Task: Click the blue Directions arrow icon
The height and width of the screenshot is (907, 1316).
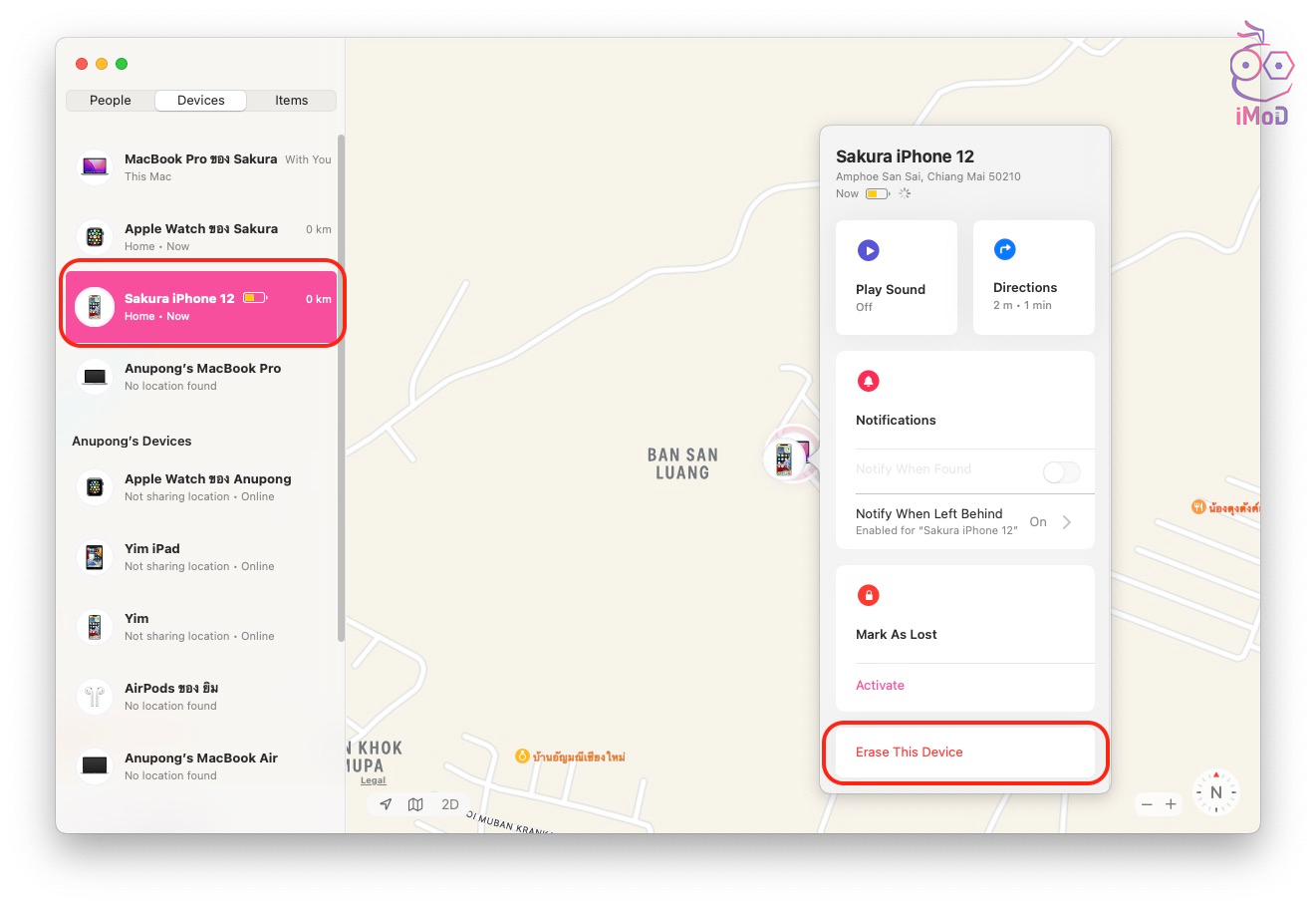Action: click(1005, 249)
